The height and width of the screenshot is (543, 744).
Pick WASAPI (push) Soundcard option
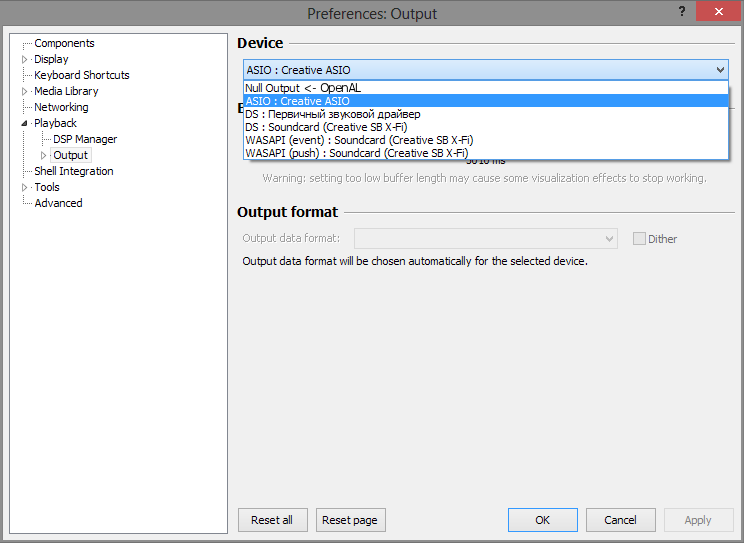tap(356, 153)
